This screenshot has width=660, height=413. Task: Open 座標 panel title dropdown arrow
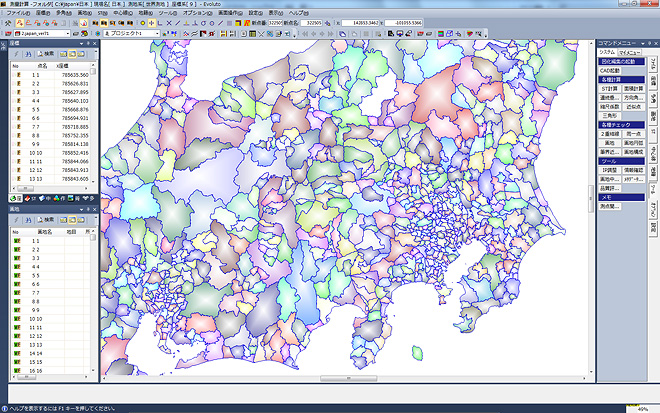click(81, 43)
